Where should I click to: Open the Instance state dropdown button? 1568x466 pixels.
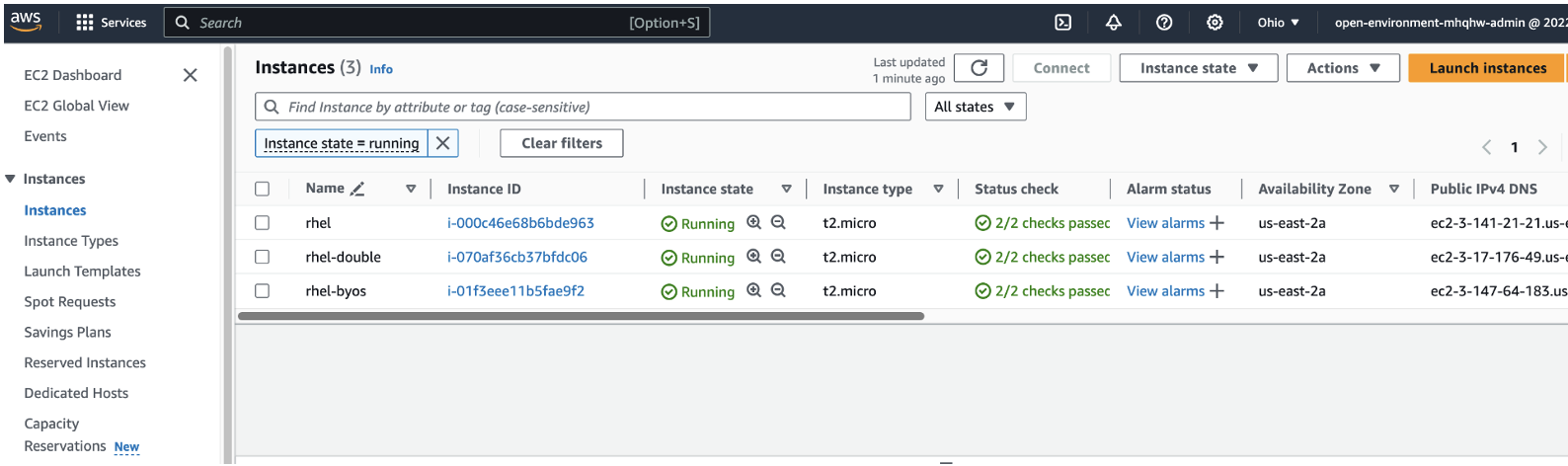click(x=1199, y=68)
